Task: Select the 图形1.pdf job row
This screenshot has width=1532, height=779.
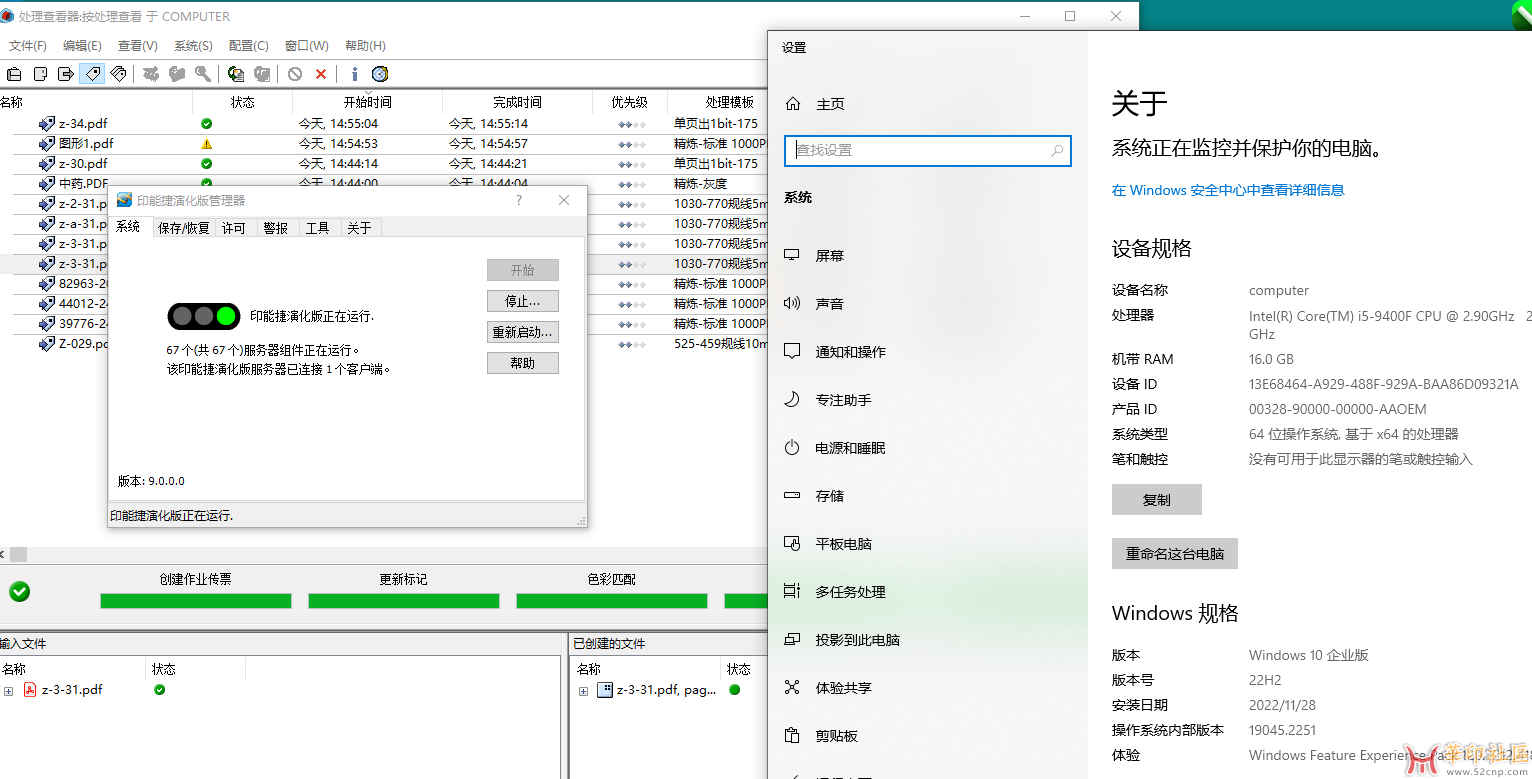Action: [x=384, y=144]
